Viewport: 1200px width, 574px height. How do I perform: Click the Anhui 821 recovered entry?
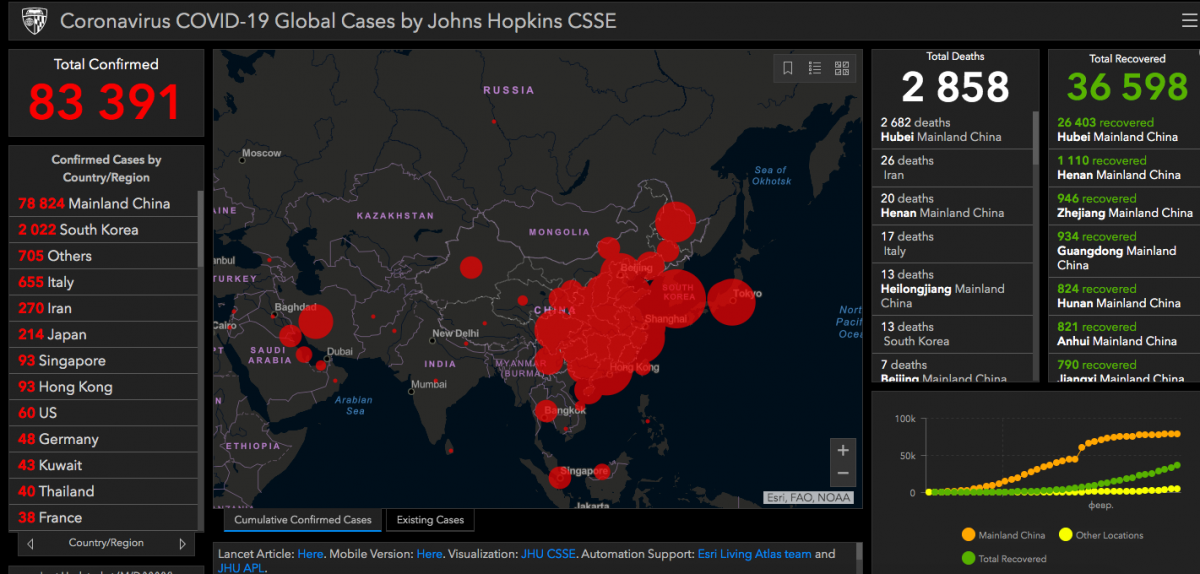pos(1124,334)
